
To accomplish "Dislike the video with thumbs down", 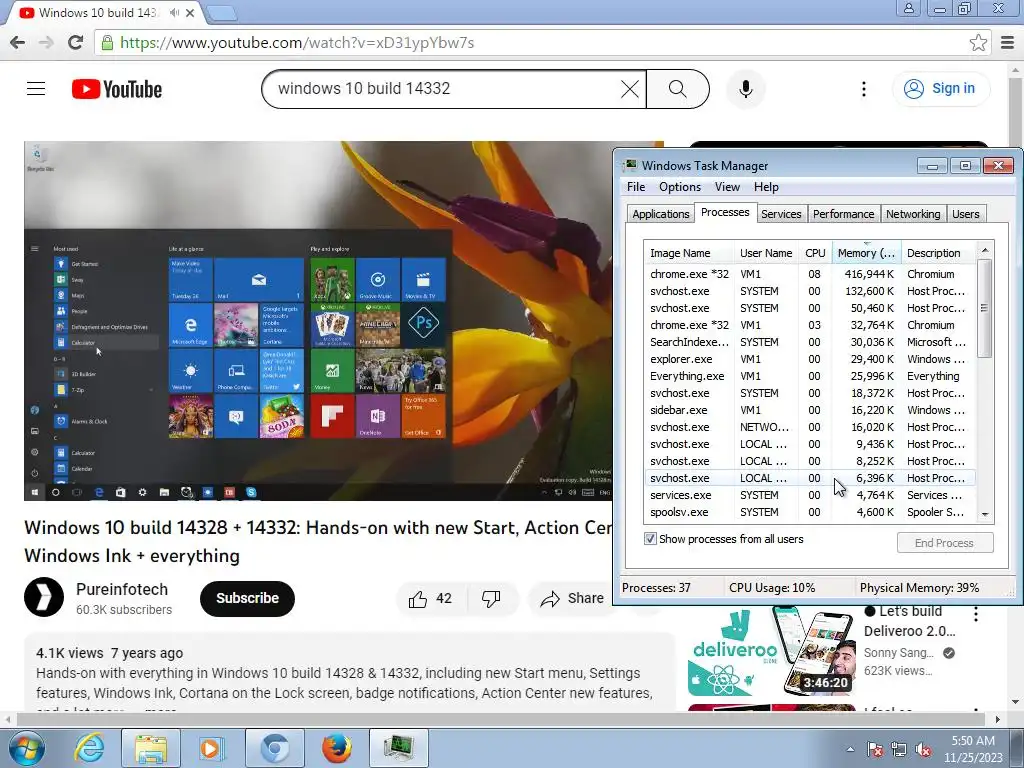I will coord(491,598).
